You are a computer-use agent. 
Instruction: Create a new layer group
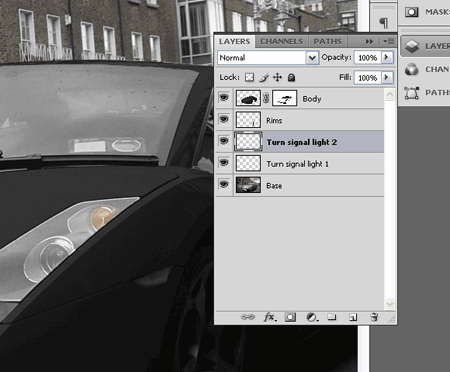[332, 317]
